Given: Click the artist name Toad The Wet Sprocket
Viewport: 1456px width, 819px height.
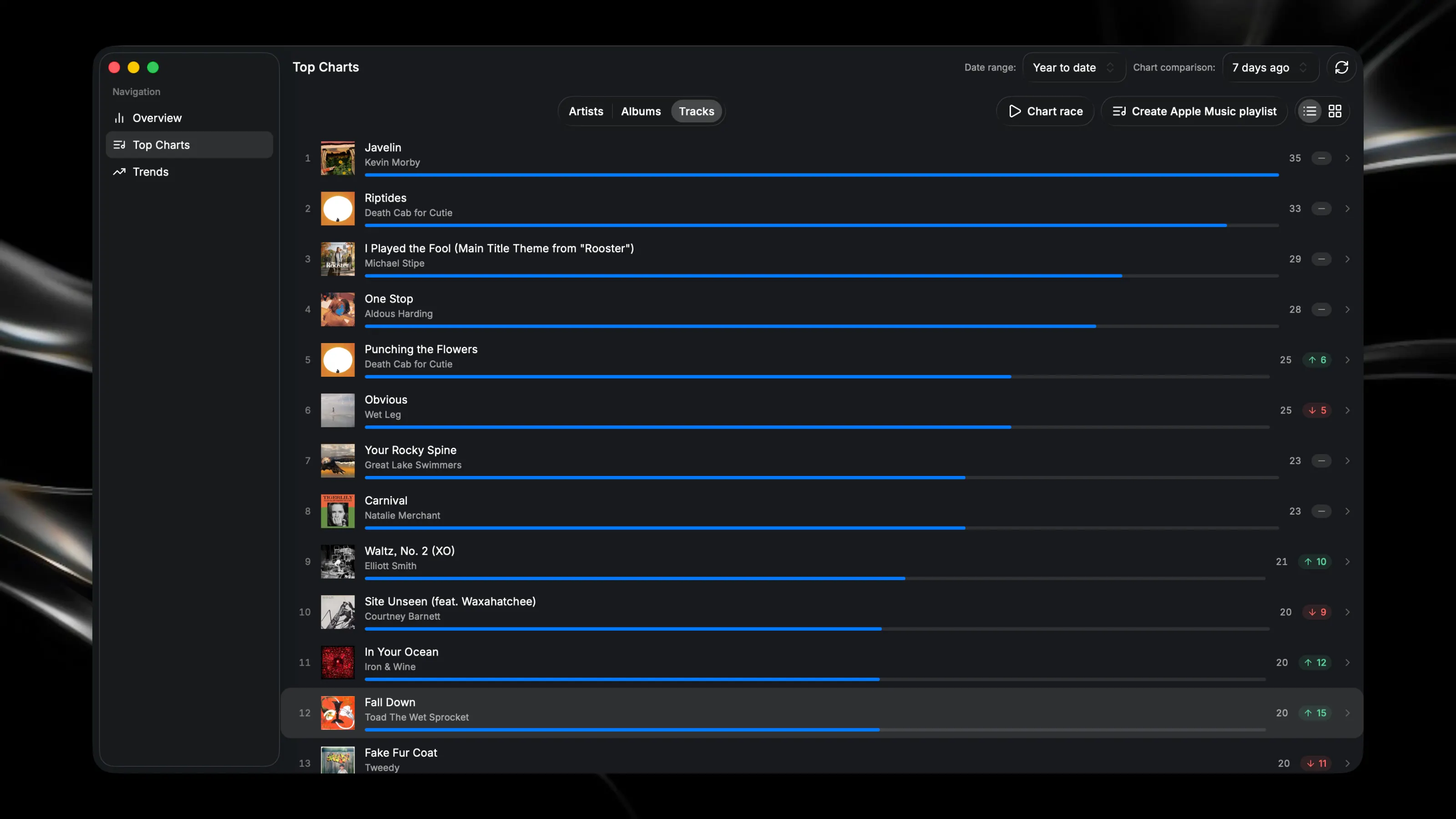Looking at the screenshot, I should point(417,717).
